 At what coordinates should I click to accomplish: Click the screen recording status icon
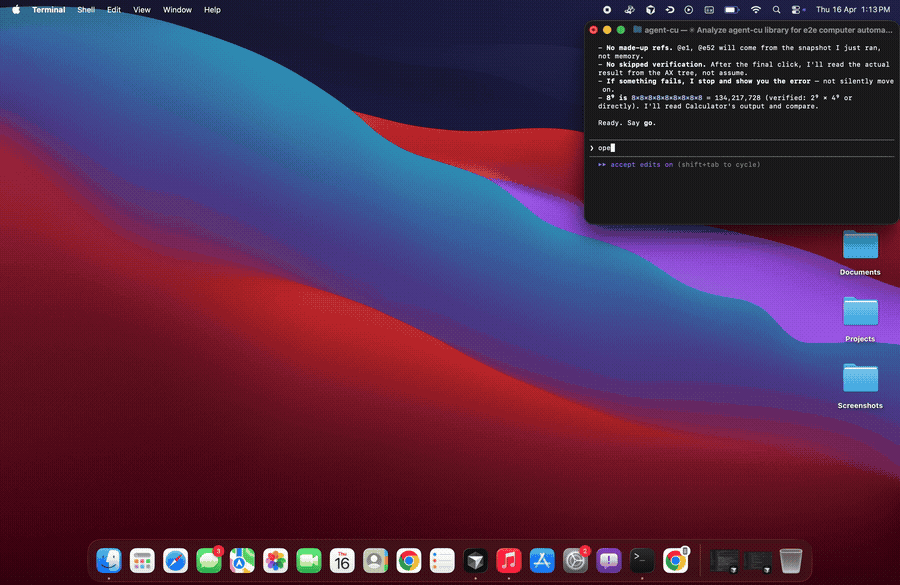pyautogui.click(x=607, y=10)
